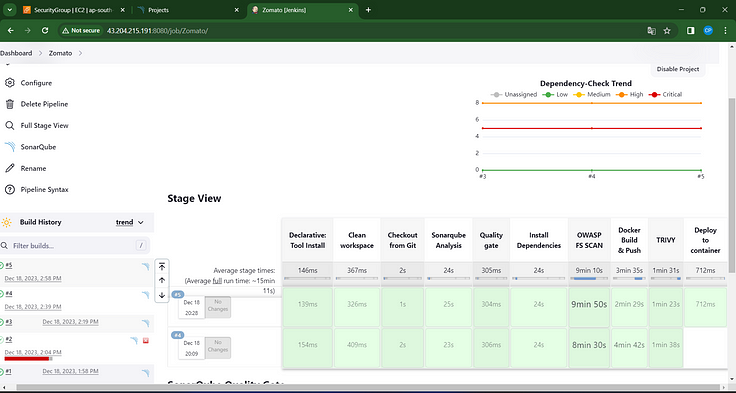The image size is (736, 393).
Task: Click build #4 date Dec 18, 2023, 2:39 PM
Action: pyautogui.click(x=33, y=307)
